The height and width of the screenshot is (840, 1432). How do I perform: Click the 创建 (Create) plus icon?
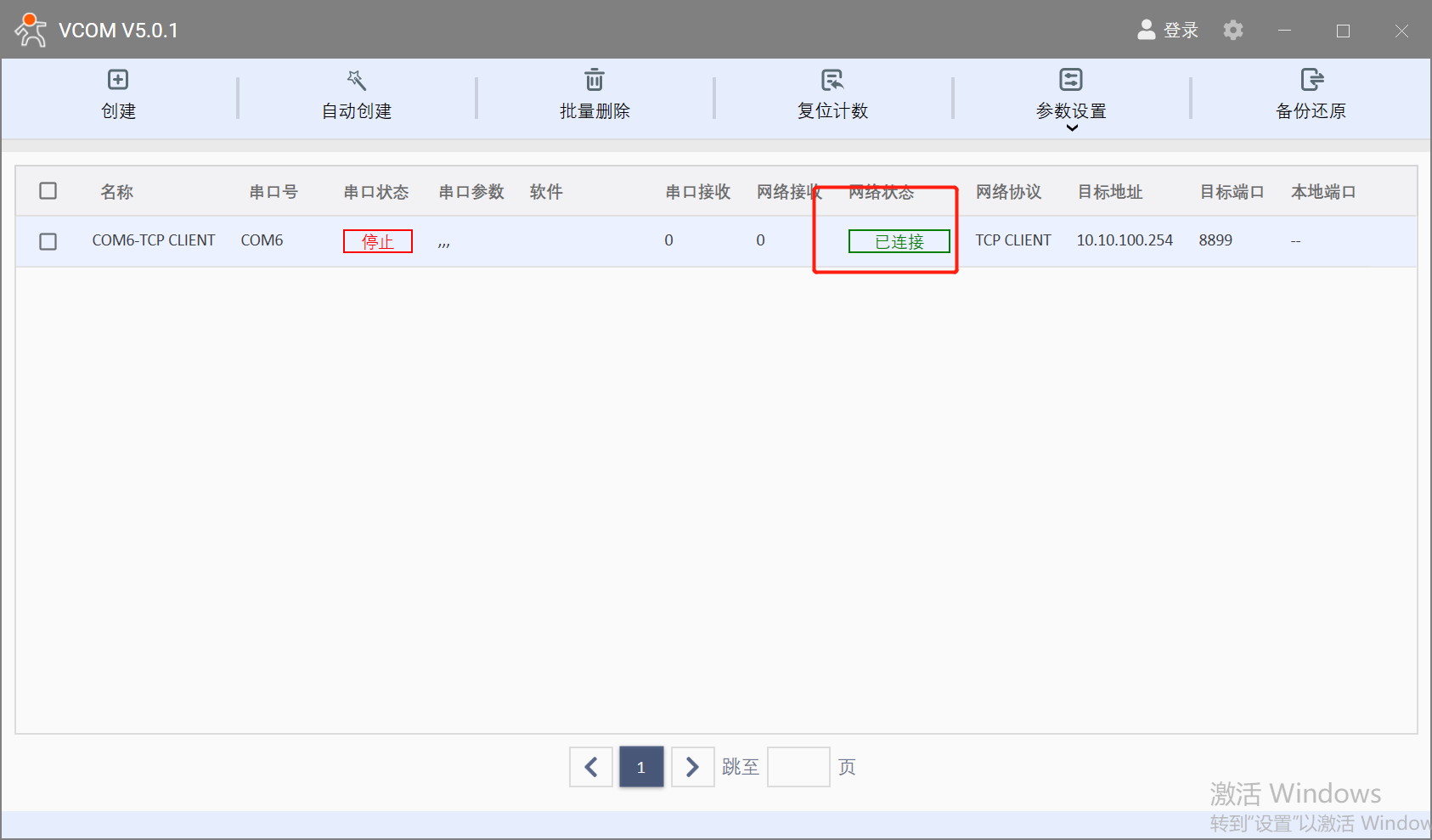(118, 80)
